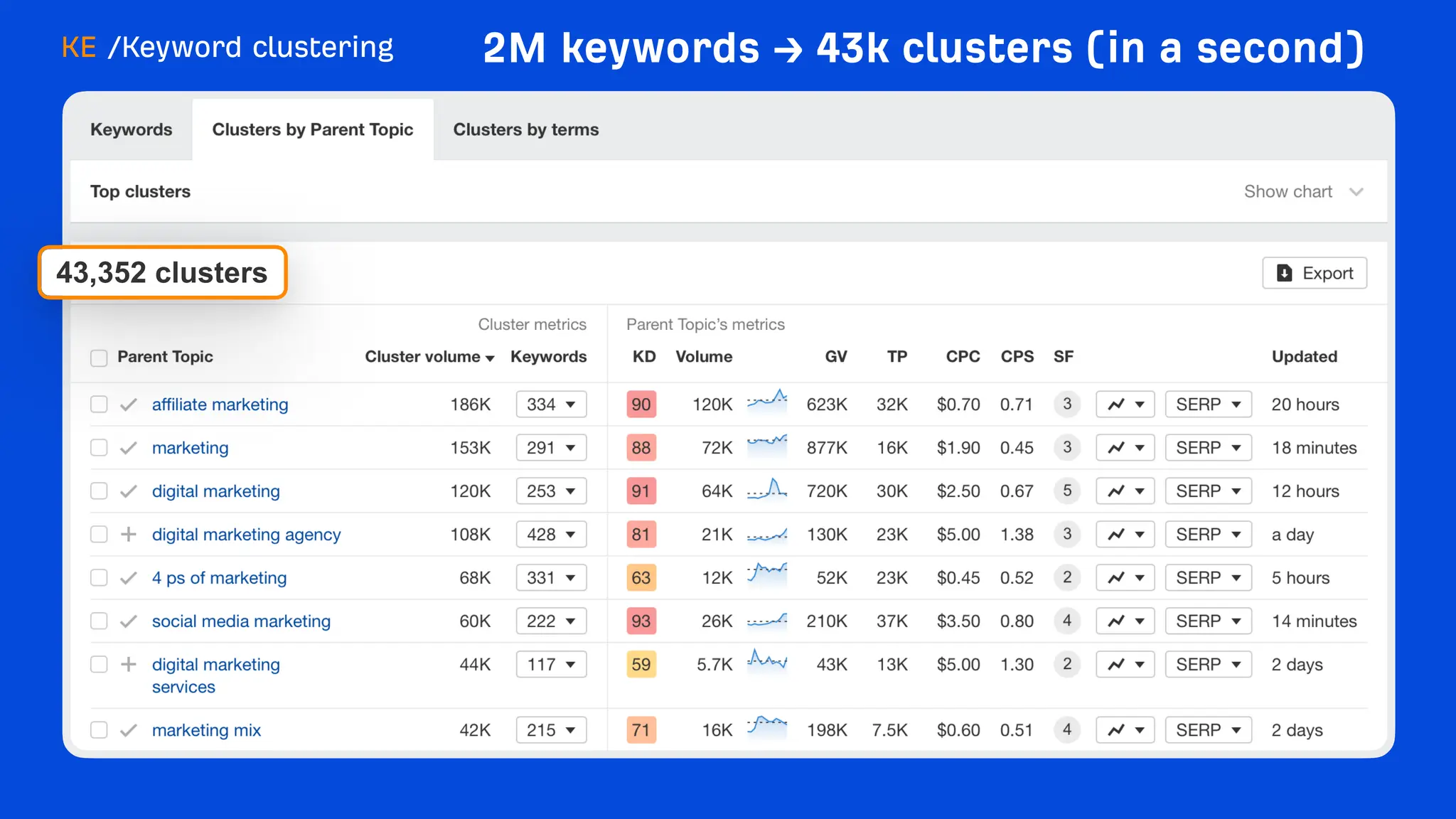Open the social media marketing link
Viewport: 1456px width, 819px height.
[x=241, y=621]
